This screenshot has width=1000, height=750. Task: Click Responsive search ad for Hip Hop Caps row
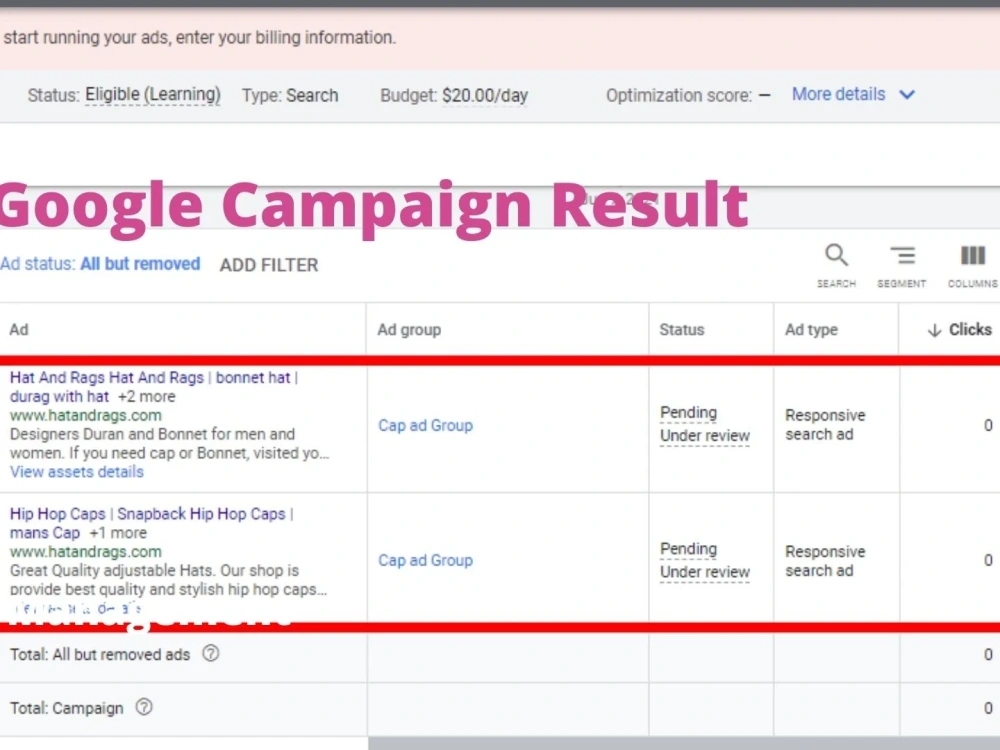coord(825,561)
